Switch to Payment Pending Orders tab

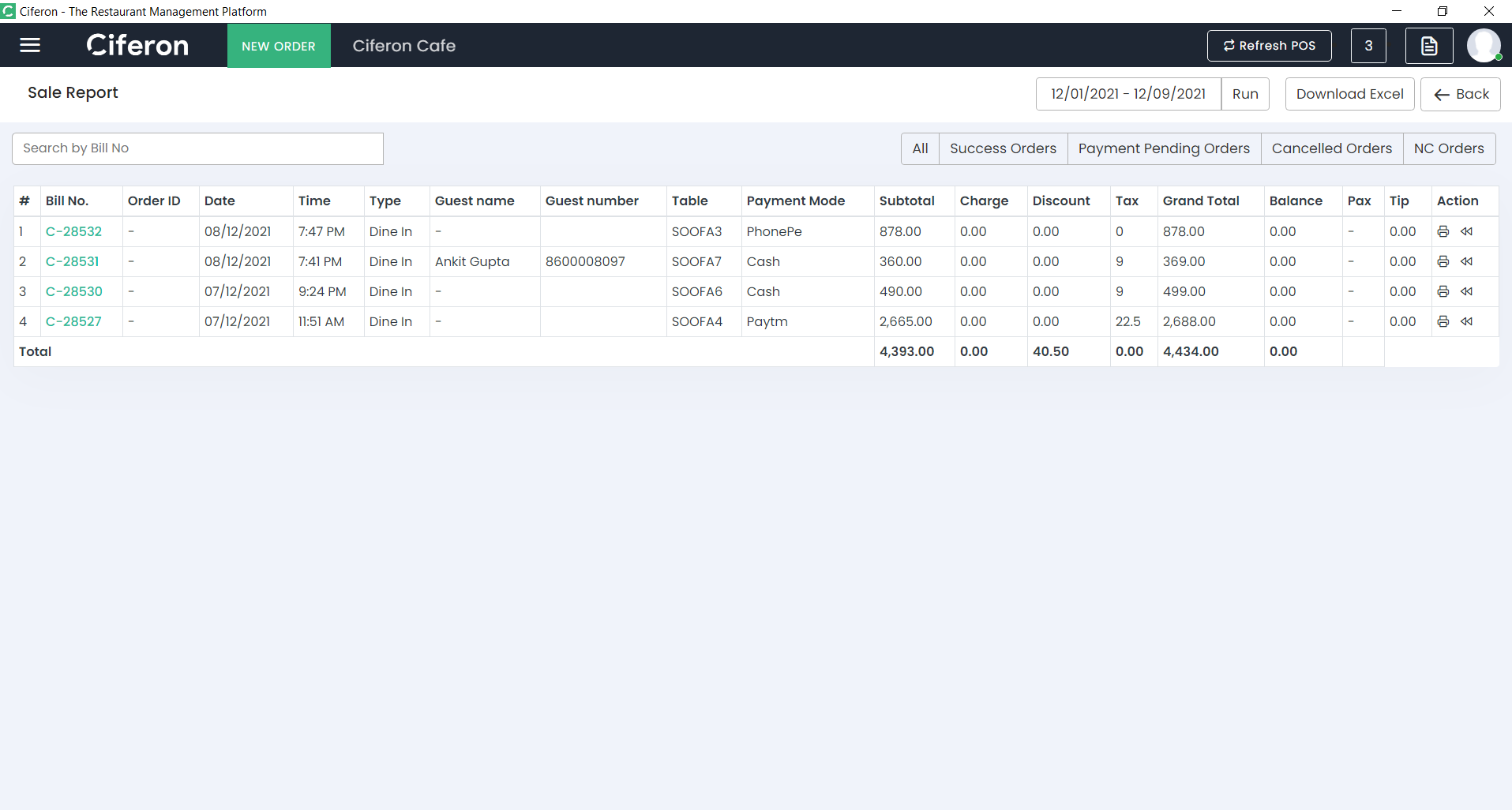[1164, 148]
